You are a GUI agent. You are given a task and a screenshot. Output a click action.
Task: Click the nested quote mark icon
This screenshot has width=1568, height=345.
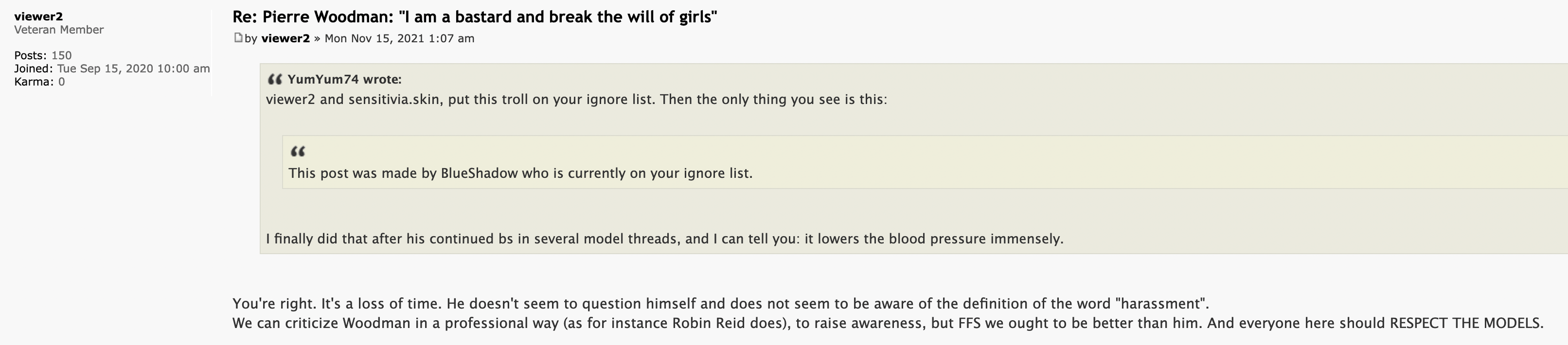[298, 151]
